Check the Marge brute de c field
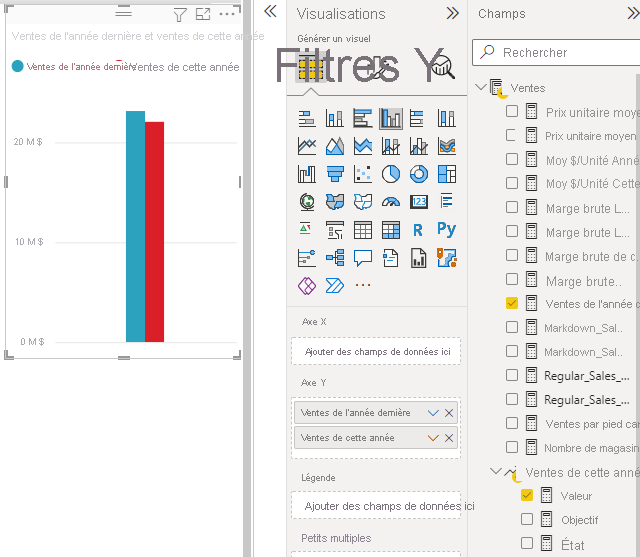The image size is (640, 557). tap(511, 255)
